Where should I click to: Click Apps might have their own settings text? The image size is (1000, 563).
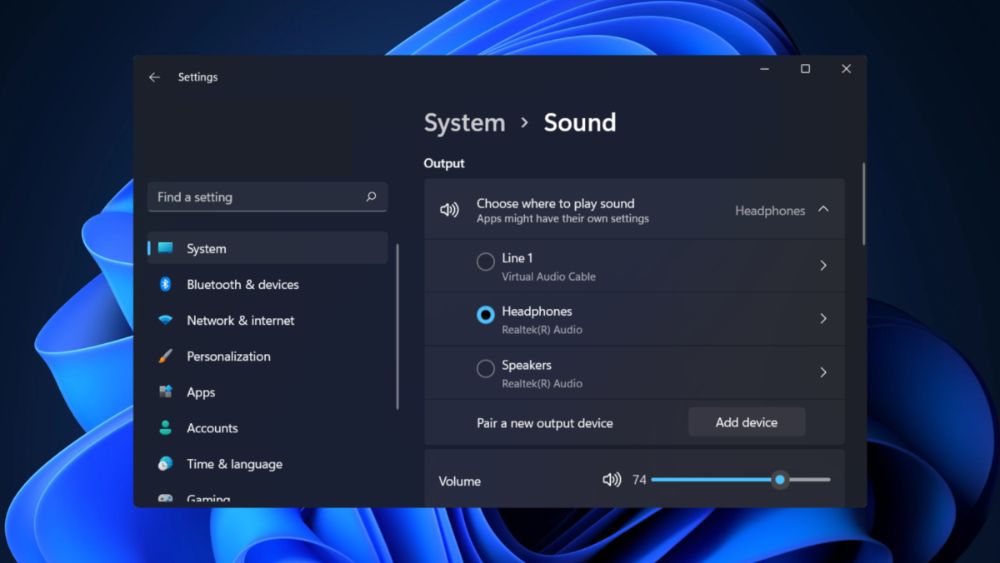(562, 219)
